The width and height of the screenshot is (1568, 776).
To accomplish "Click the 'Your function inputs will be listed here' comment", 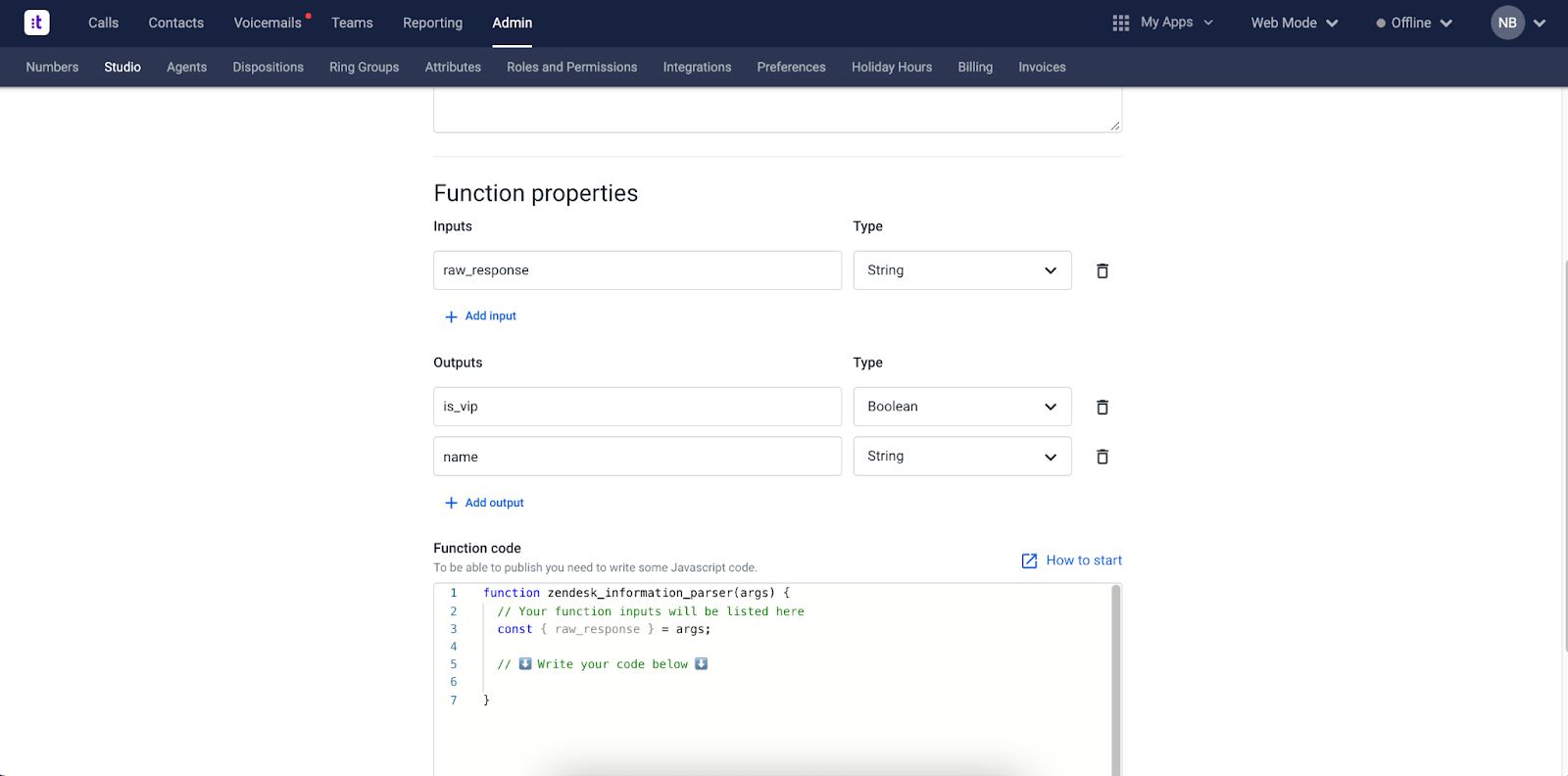I will (x=651, y=611).
